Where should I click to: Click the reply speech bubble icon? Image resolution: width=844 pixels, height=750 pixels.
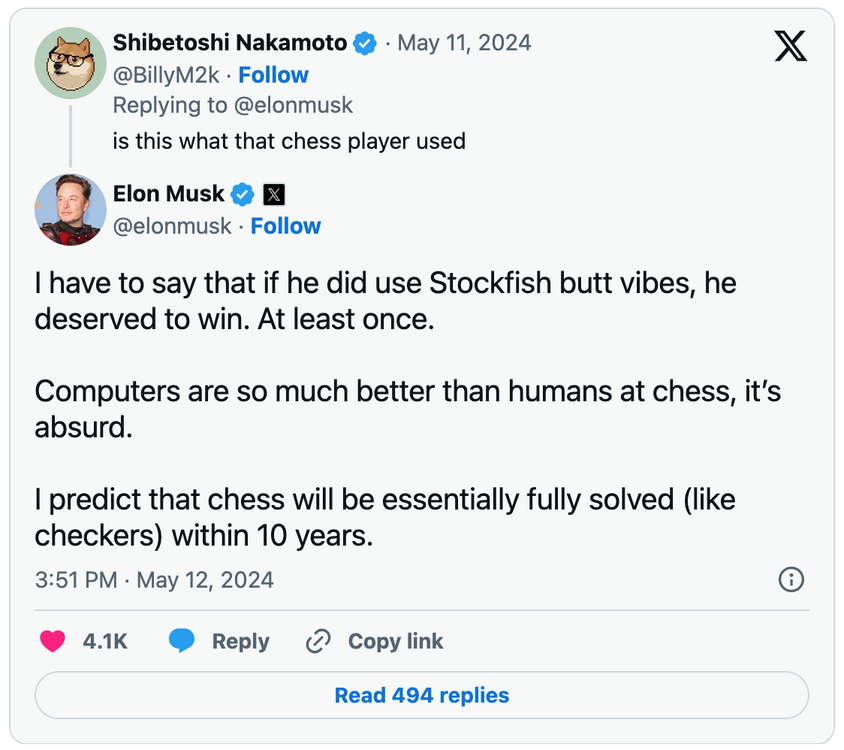(x=182, y=641)
